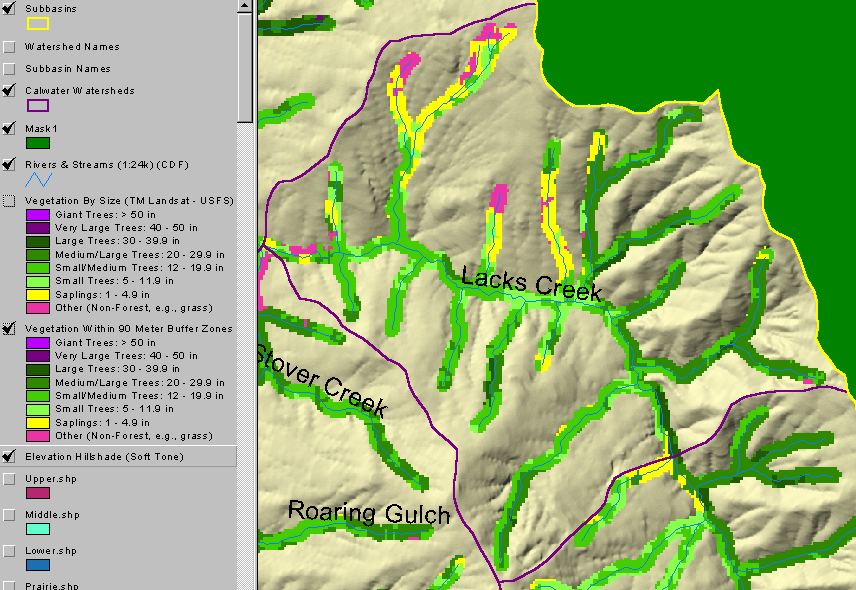The height and width of the screenshot is (590, 856).
Task: Enable Vegetation By Size theme checkbox
Action: point(9,201)
